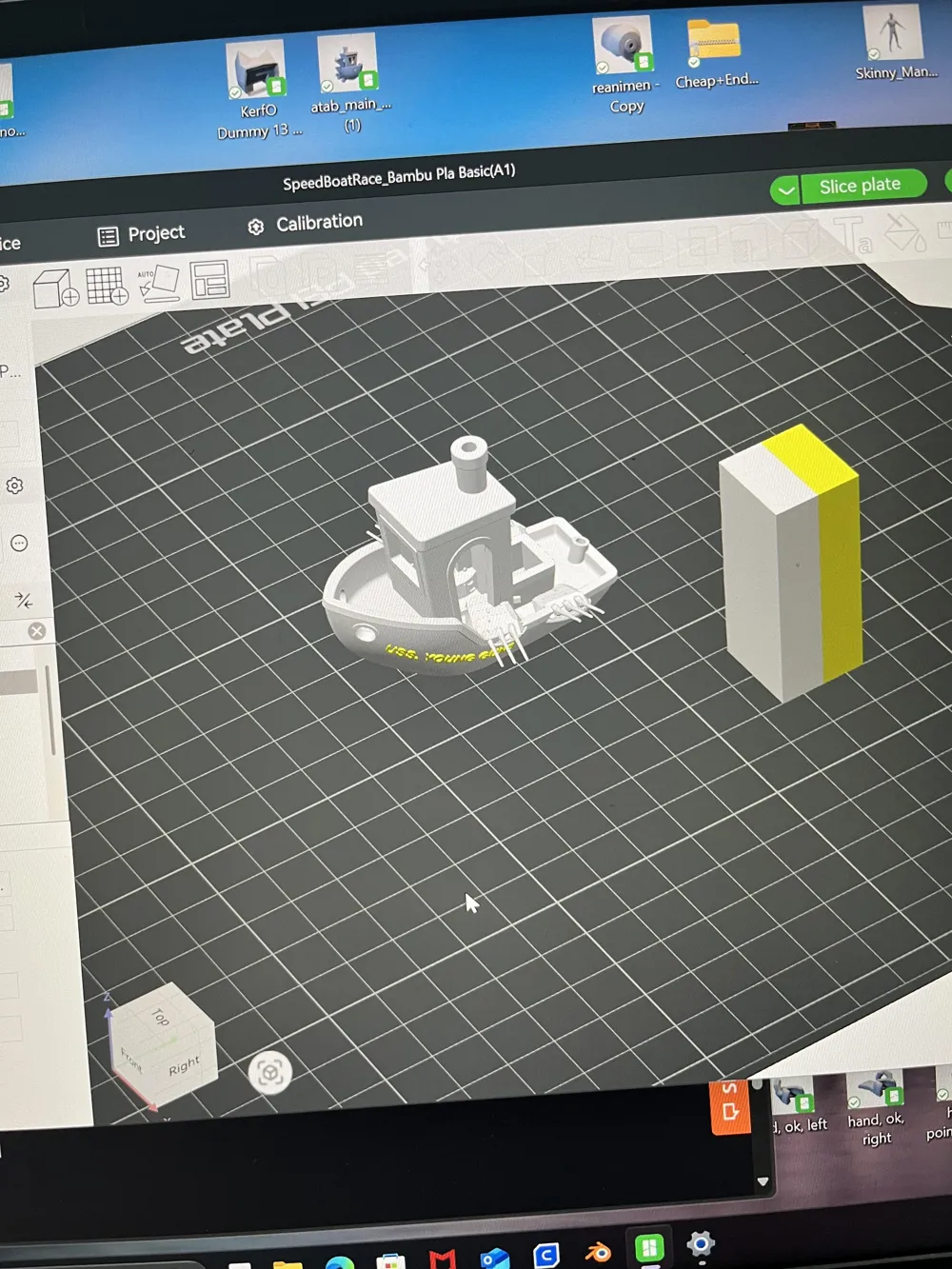Viewport: 952px width, 1269px height.
Task: Open Outlook from the taskbar
Action: click(494, 1259)
